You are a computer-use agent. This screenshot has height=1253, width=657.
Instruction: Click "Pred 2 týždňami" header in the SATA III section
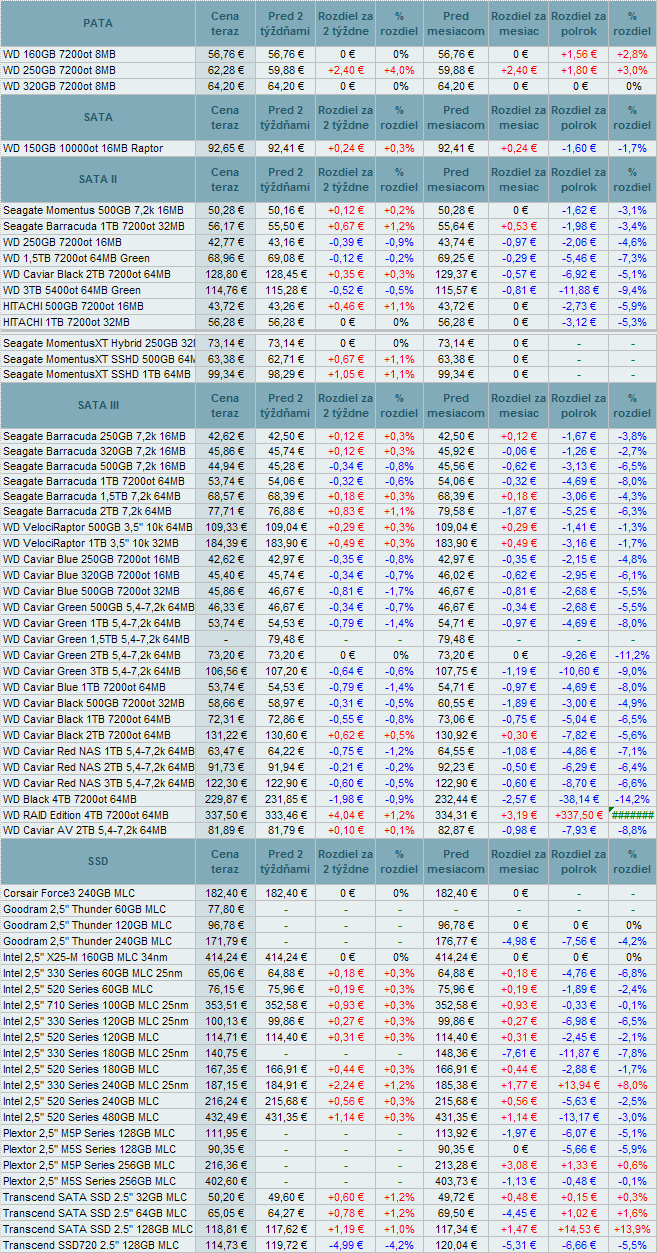coord(286,405)
